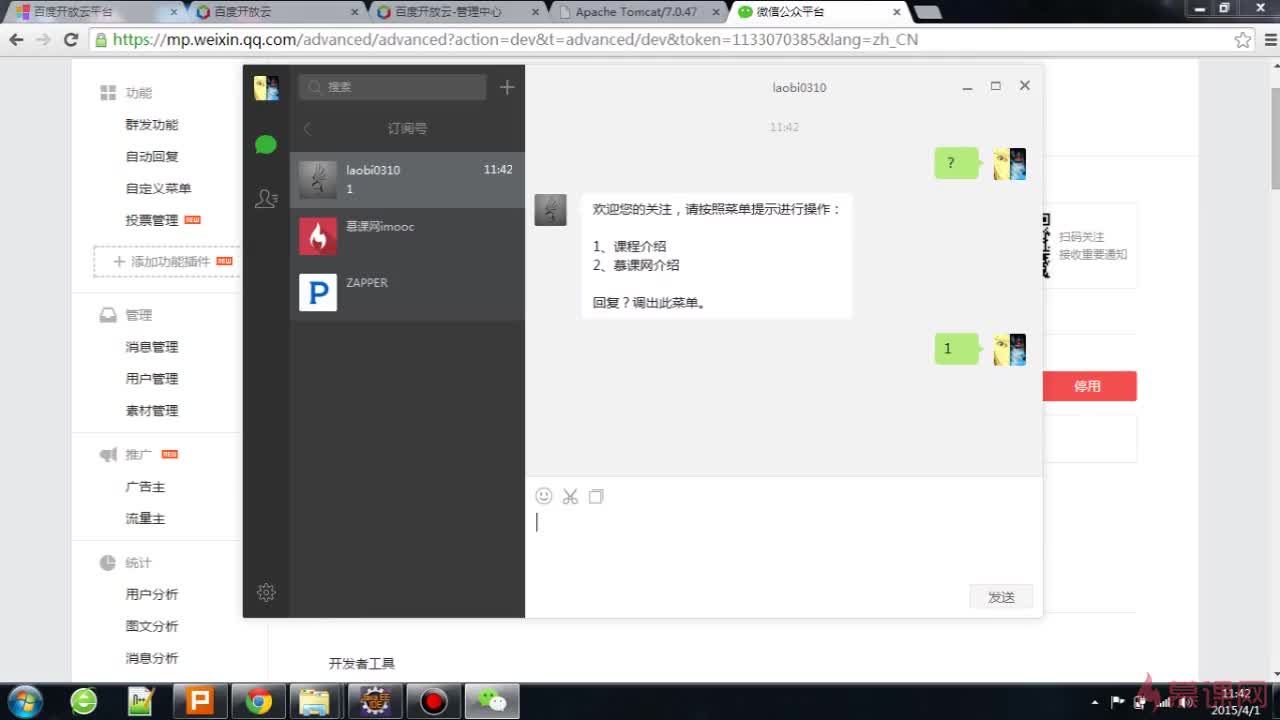Open the Windows Start button

point(26,700)
